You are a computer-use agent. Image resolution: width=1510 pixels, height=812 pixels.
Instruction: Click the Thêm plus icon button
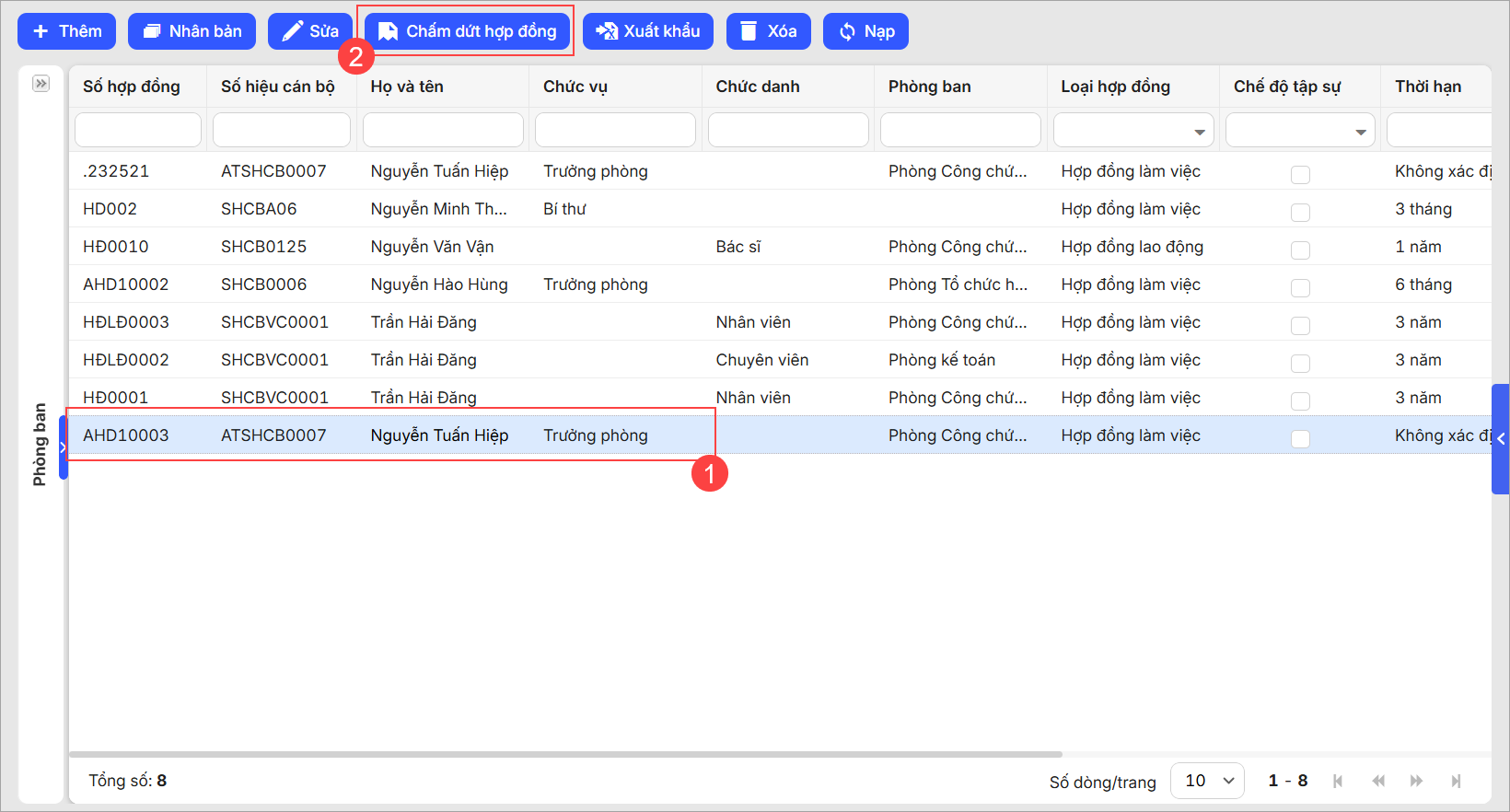pyautogui.click(x=41, y=31)
